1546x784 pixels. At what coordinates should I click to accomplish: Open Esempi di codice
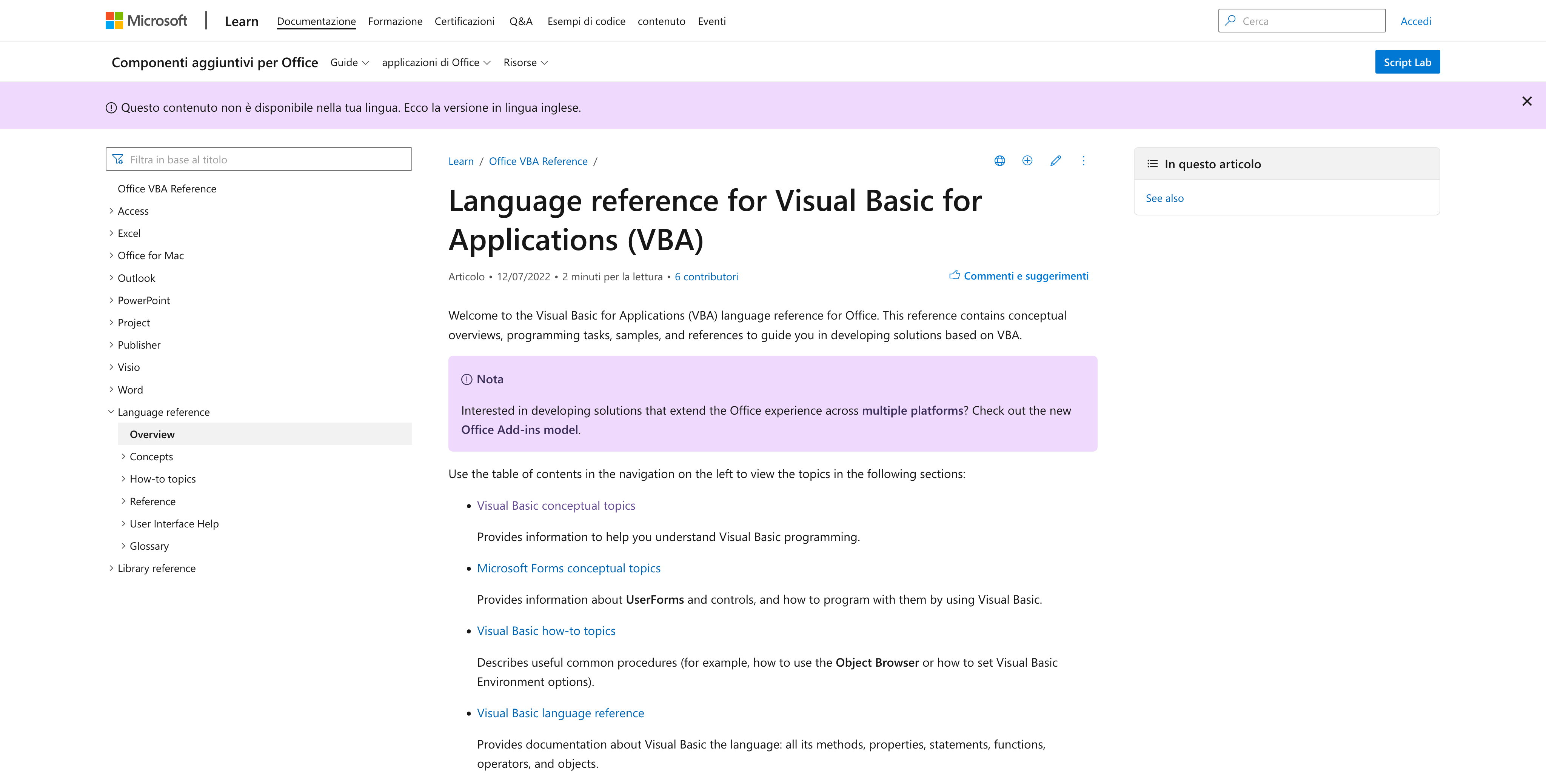tap(586, 21)
